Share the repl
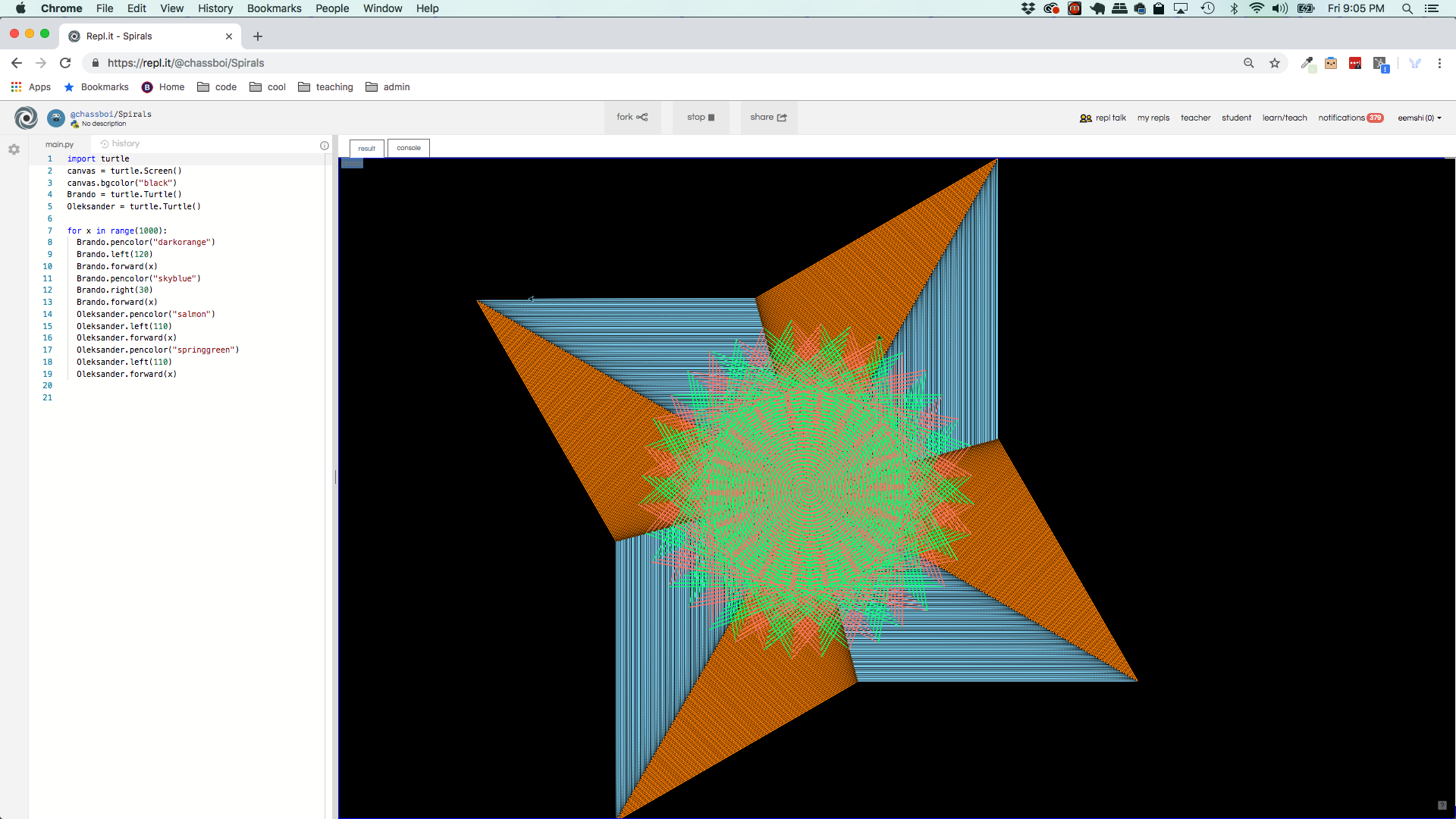This screenshot has width=1456, height=819. coord(768,117)
